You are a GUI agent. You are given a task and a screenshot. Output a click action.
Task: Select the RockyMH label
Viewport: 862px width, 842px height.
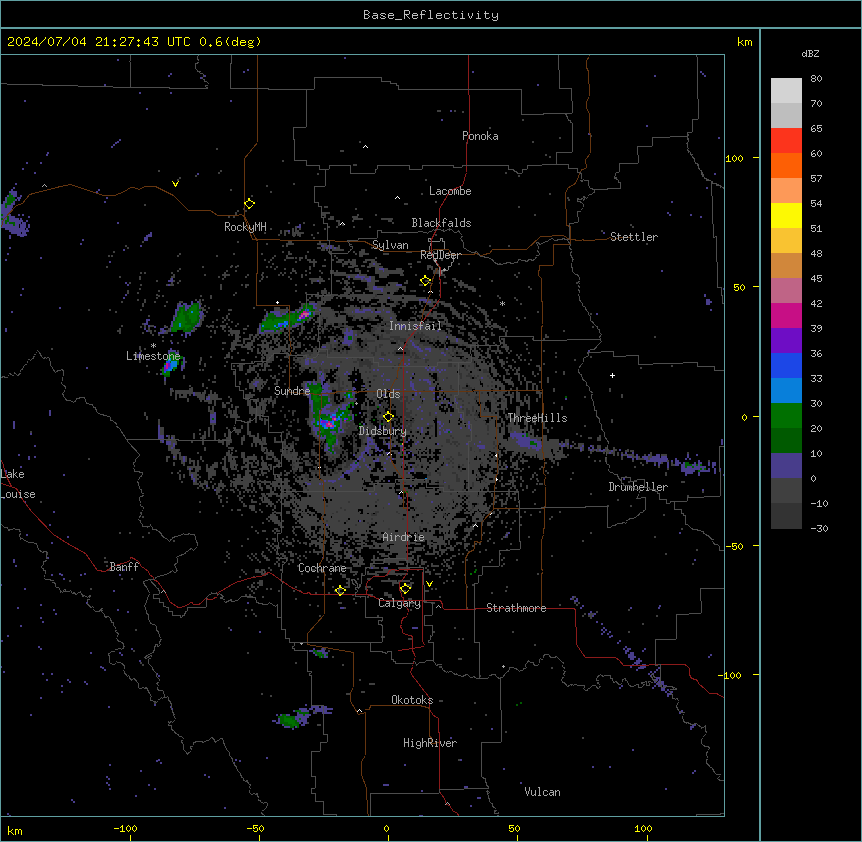(x=245, y=227)
